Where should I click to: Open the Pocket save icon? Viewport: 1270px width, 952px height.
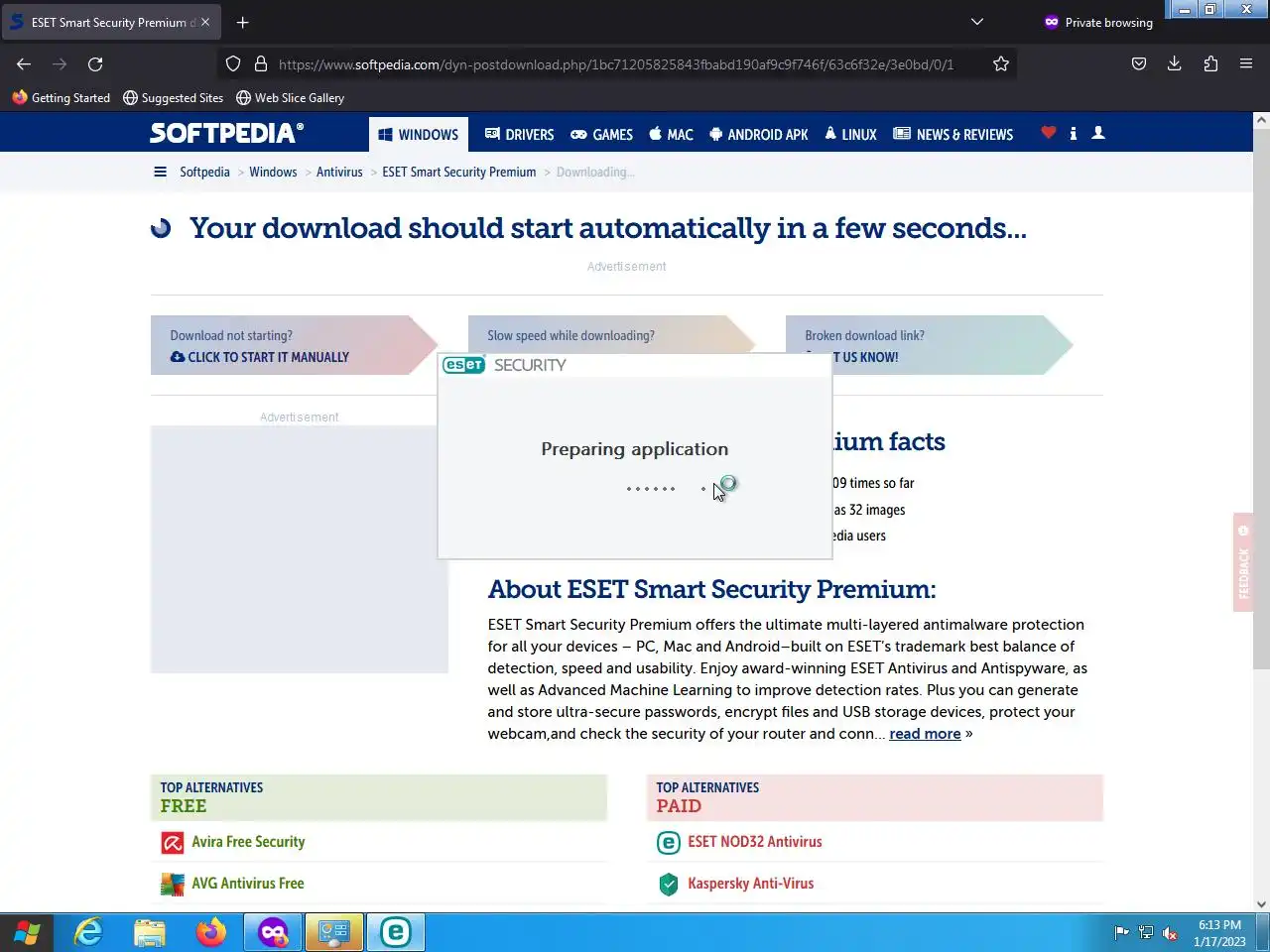1139,63
